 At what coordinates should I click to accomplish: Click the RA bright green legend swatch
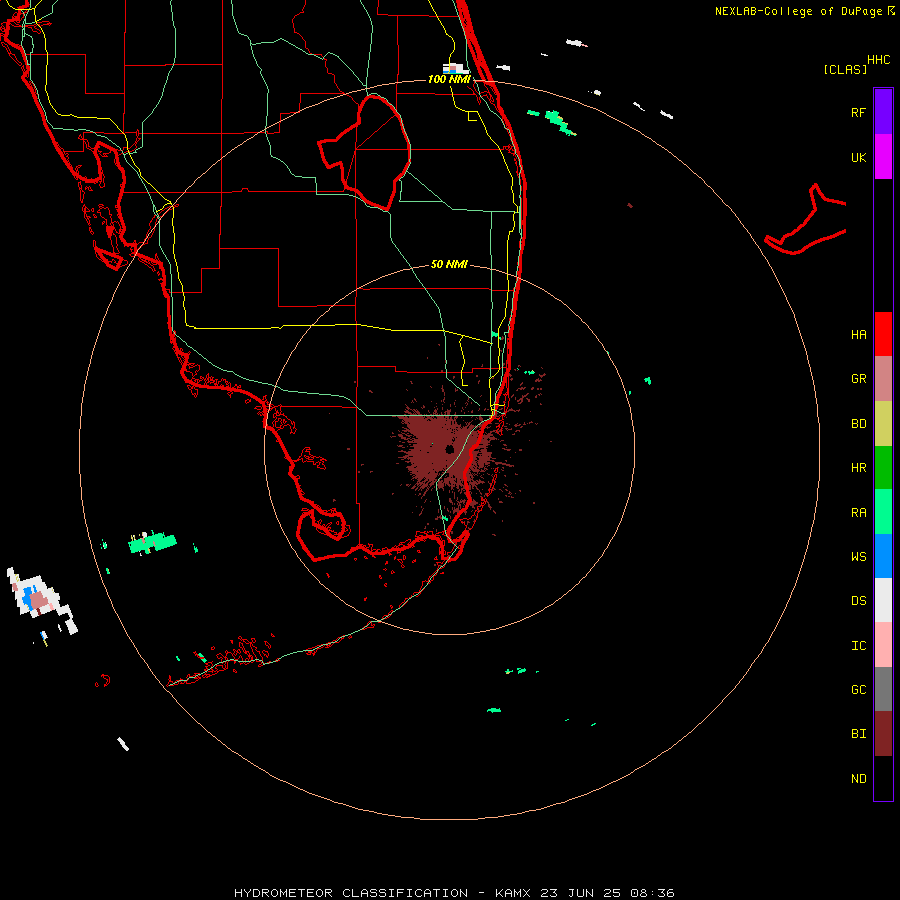point(883,512)
